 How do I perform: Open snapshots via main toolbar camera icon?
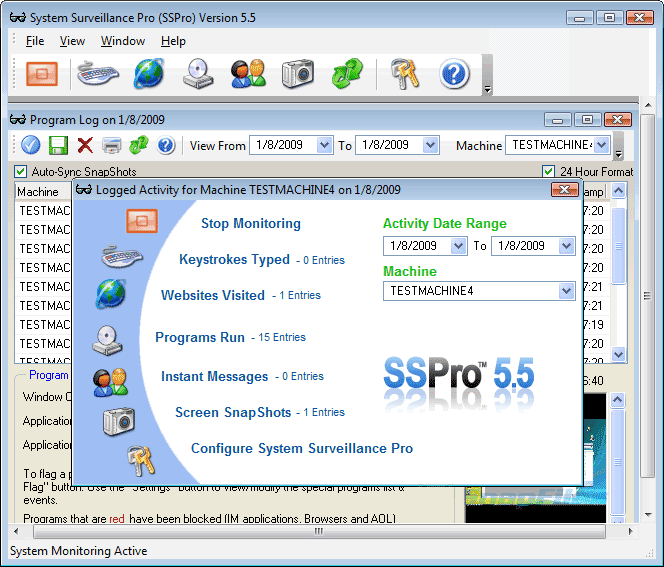pyautogui.click(x=298, y=74)
